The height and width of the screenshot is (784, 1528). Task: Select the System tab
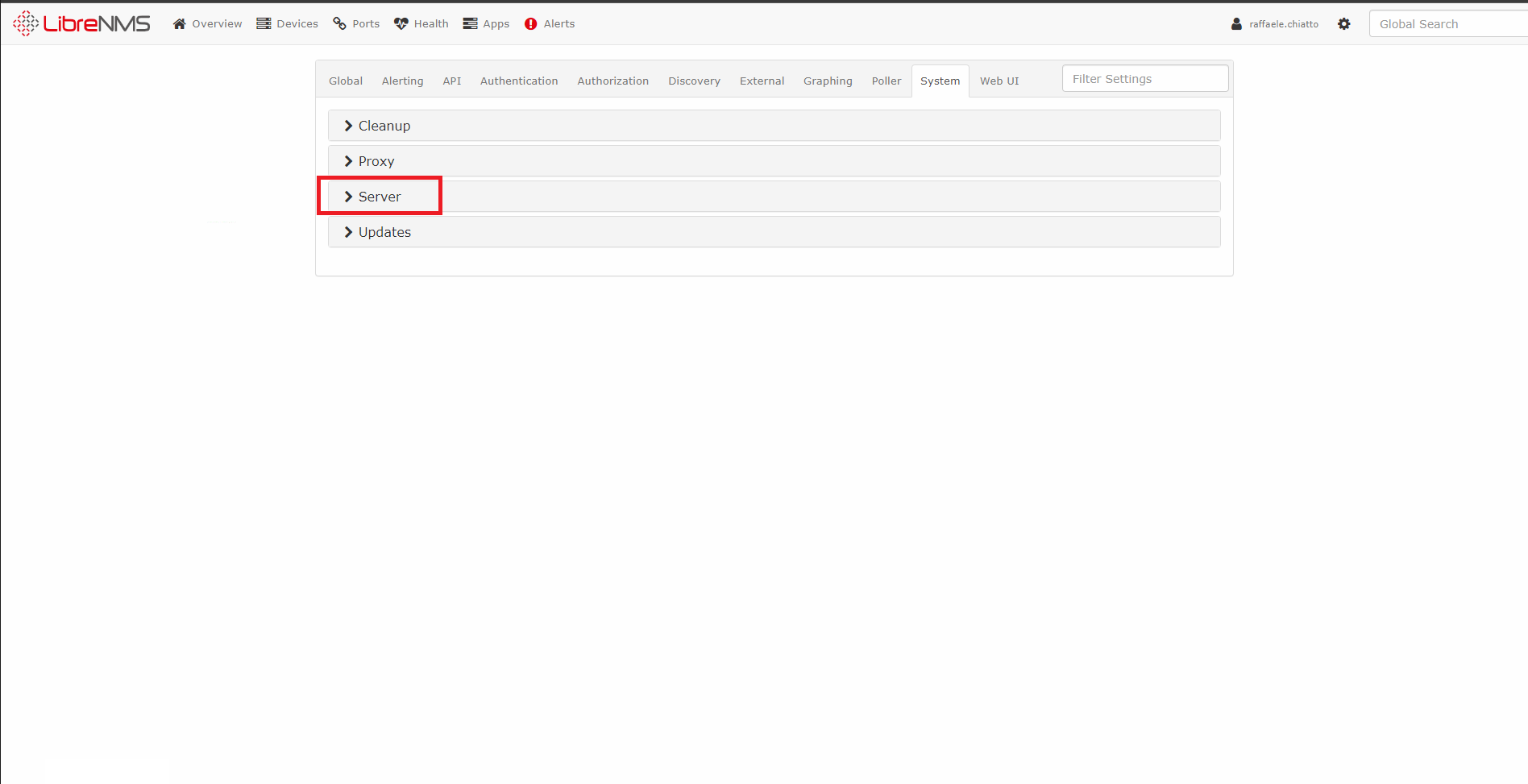coord(940,81)
